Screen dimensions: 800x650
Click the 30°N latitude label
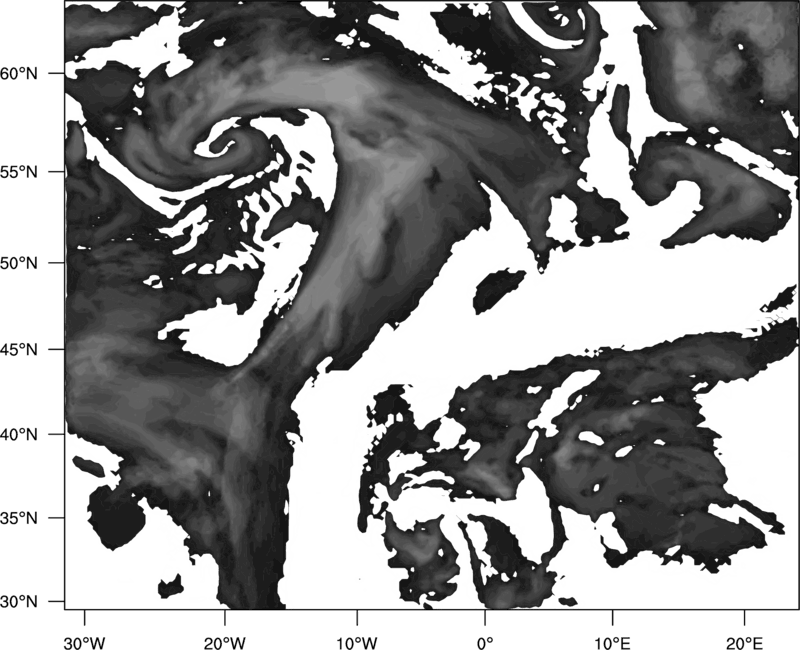click(x=19, y=602)
